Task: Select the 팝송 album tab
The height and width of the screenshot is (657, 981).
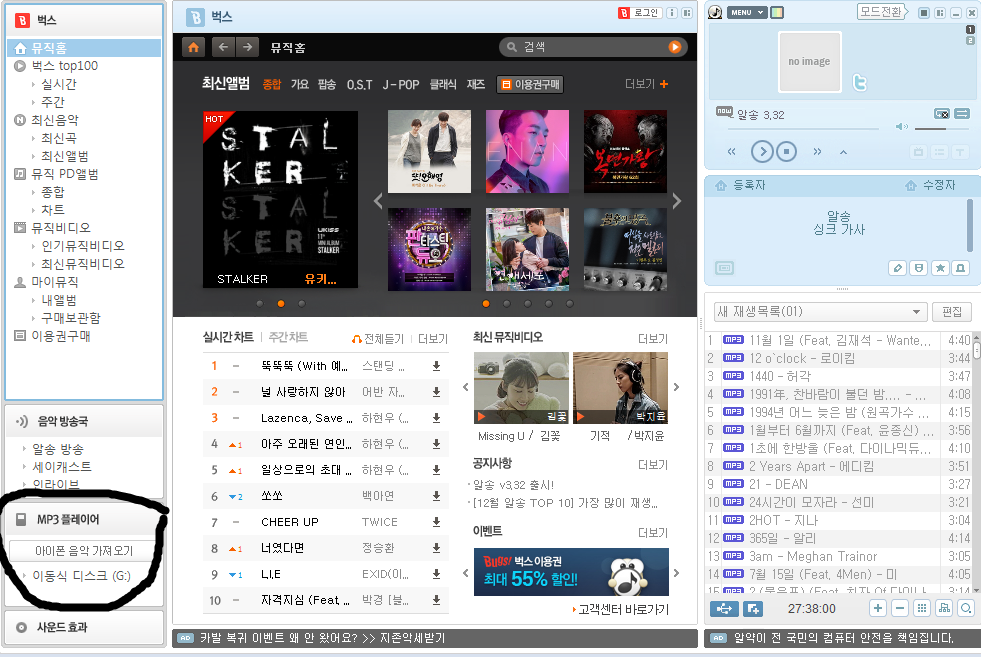Action: 327,84
